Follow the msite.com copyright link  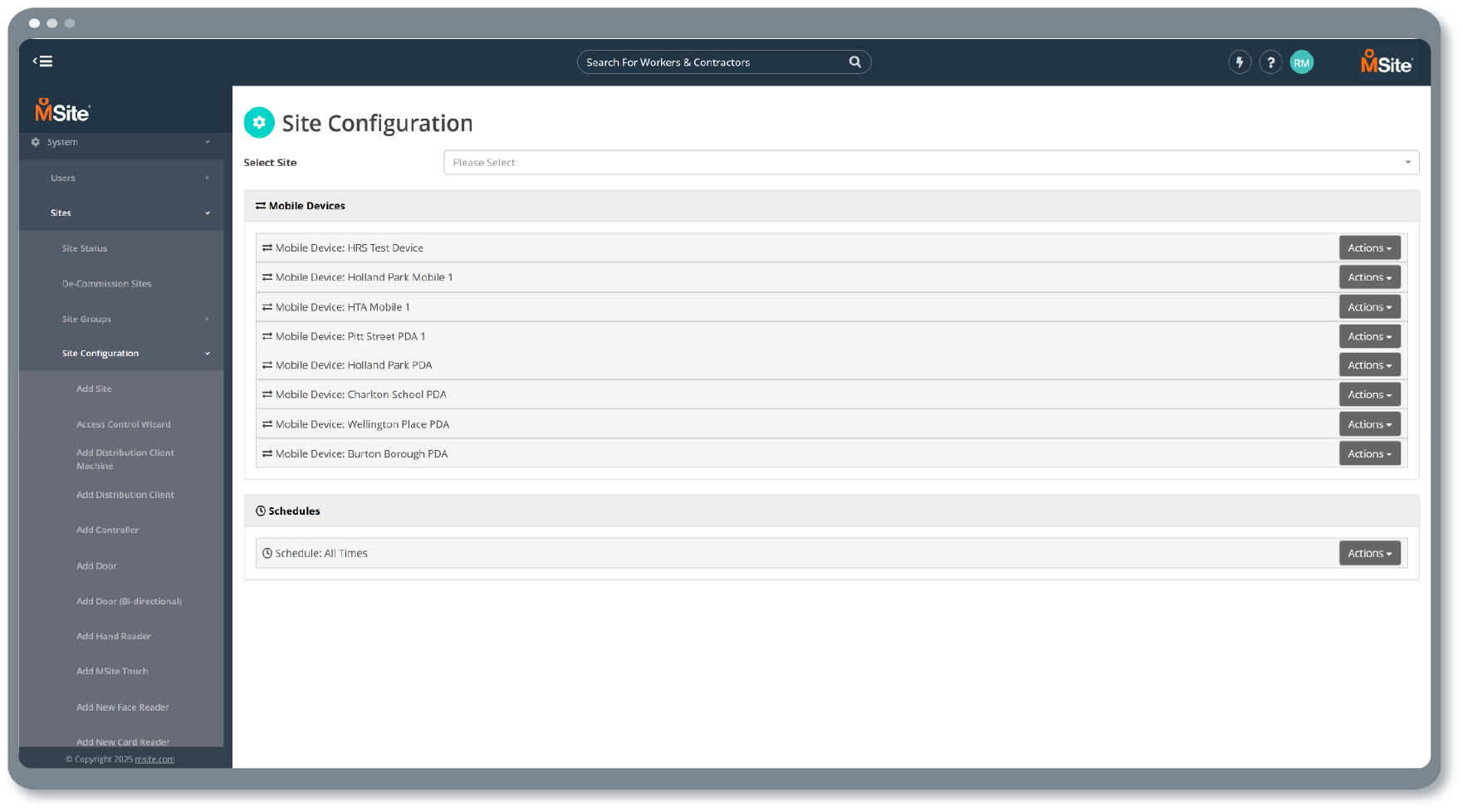(155, 758)
